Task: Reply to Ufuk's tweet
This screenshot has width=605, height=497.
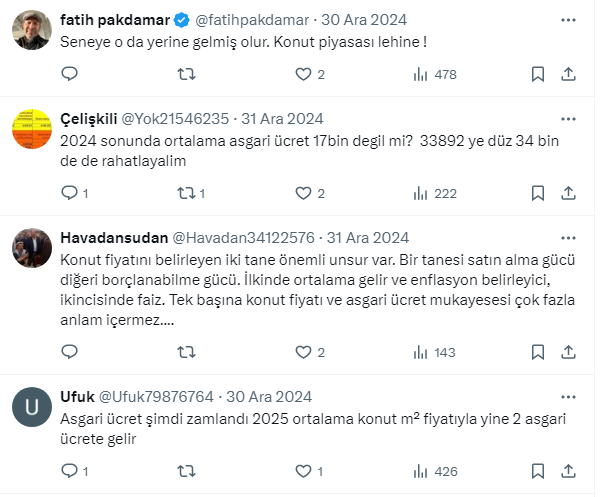Action: click(69, 471)
